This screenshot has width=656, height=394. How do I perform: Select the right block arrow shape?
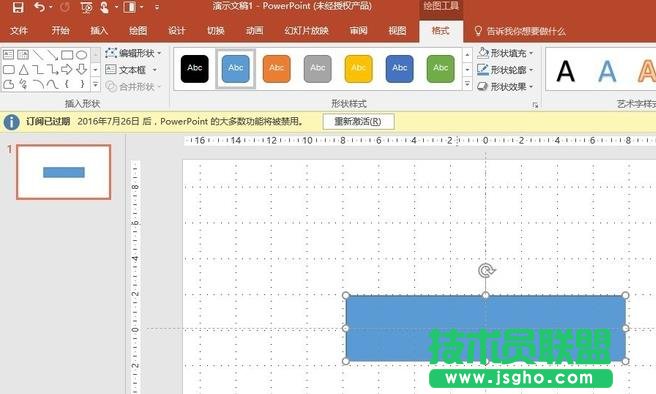[67, 69]
